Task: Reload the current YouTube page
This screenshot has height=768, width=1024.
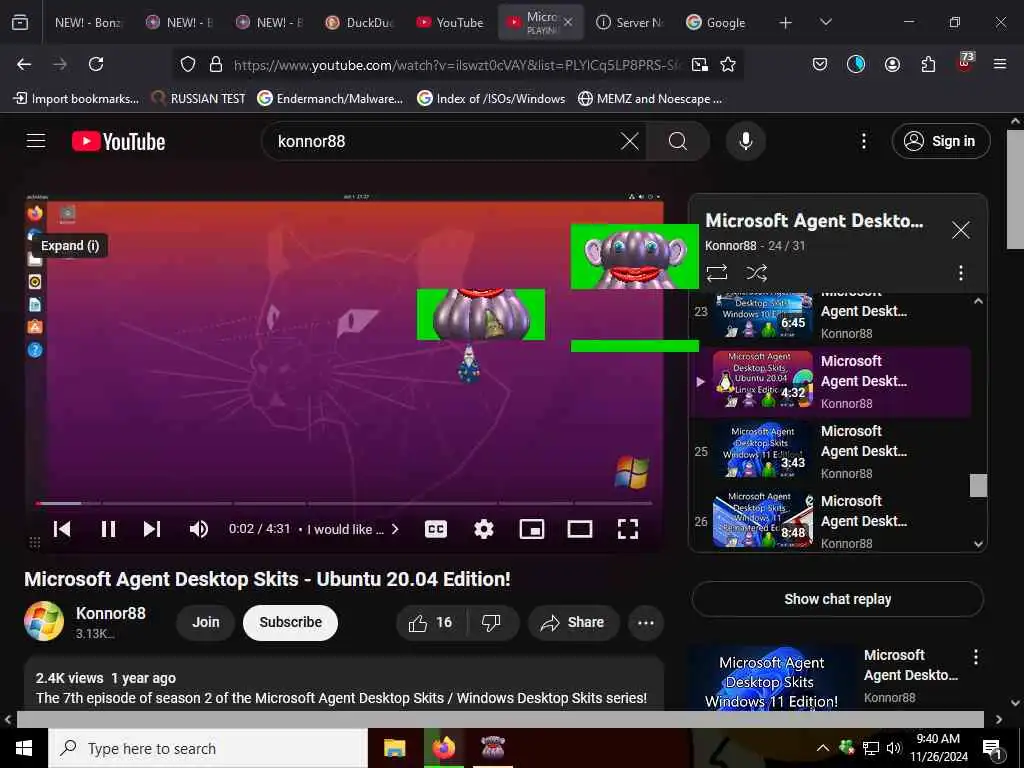Action: pos(96,64)
